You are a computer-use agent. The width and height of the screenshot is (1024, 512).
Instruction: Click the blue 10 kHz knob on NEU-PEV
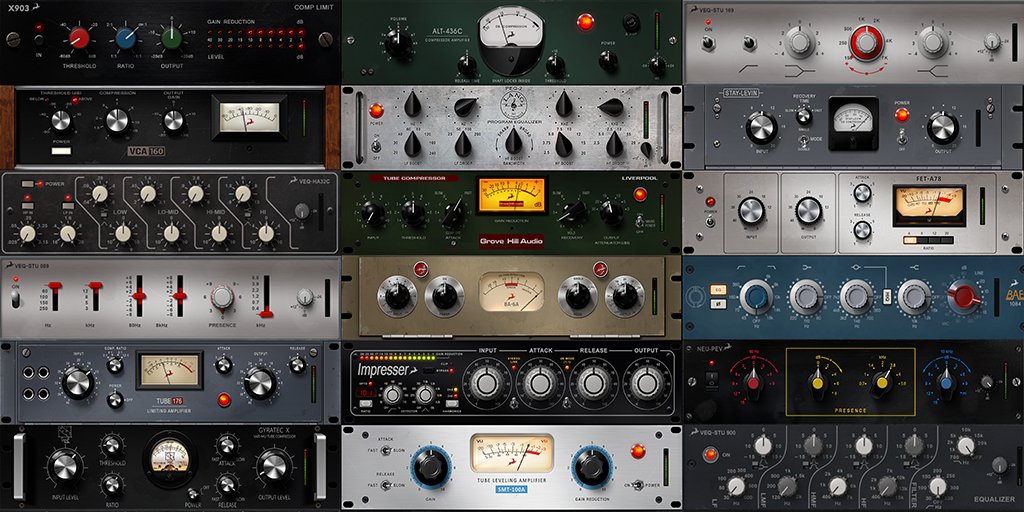(945, 382)
